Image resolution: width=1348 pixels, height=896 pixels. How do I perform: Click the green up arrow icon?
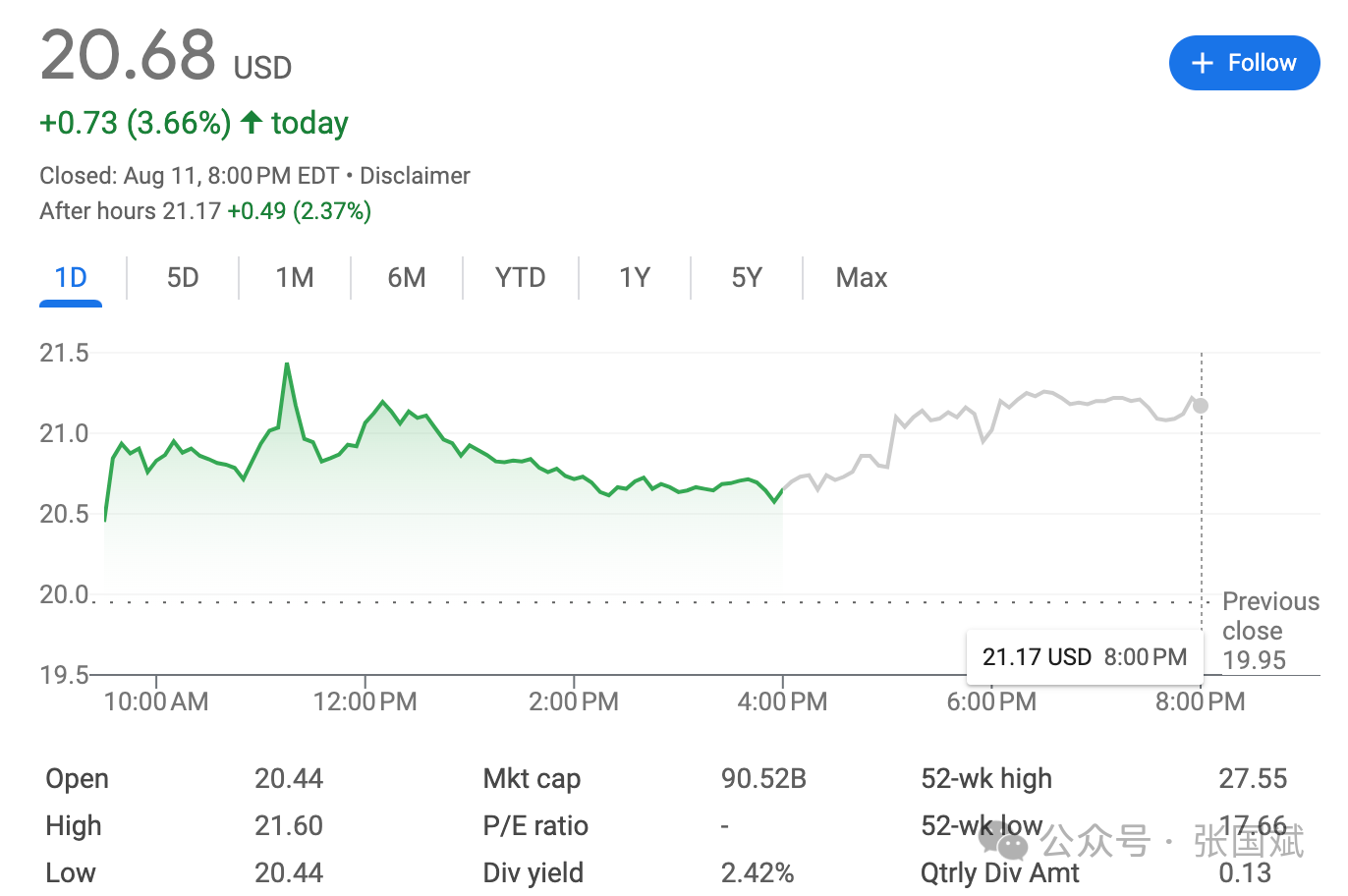(252, 122)
